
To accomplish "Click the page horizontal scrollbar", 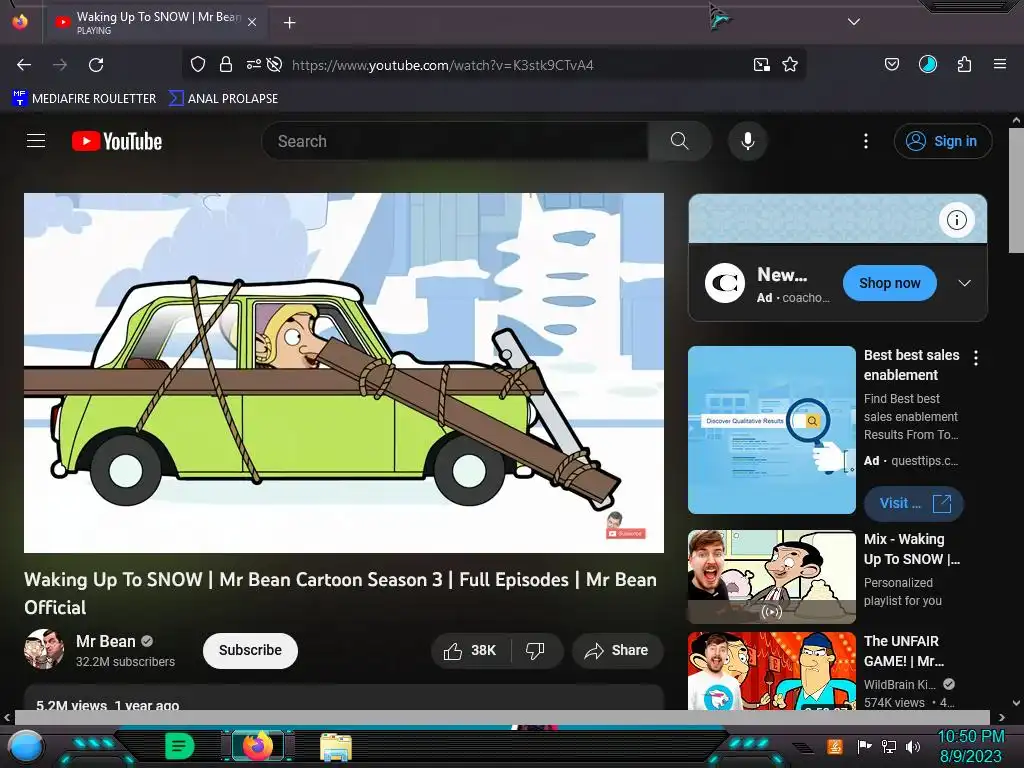I will click(x=502, y=717).
